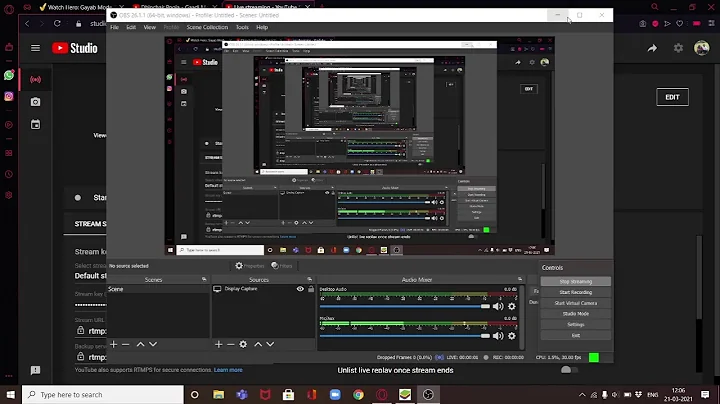
Task: Adjust Mic/Aux volume slider
Action: [405, 336]
